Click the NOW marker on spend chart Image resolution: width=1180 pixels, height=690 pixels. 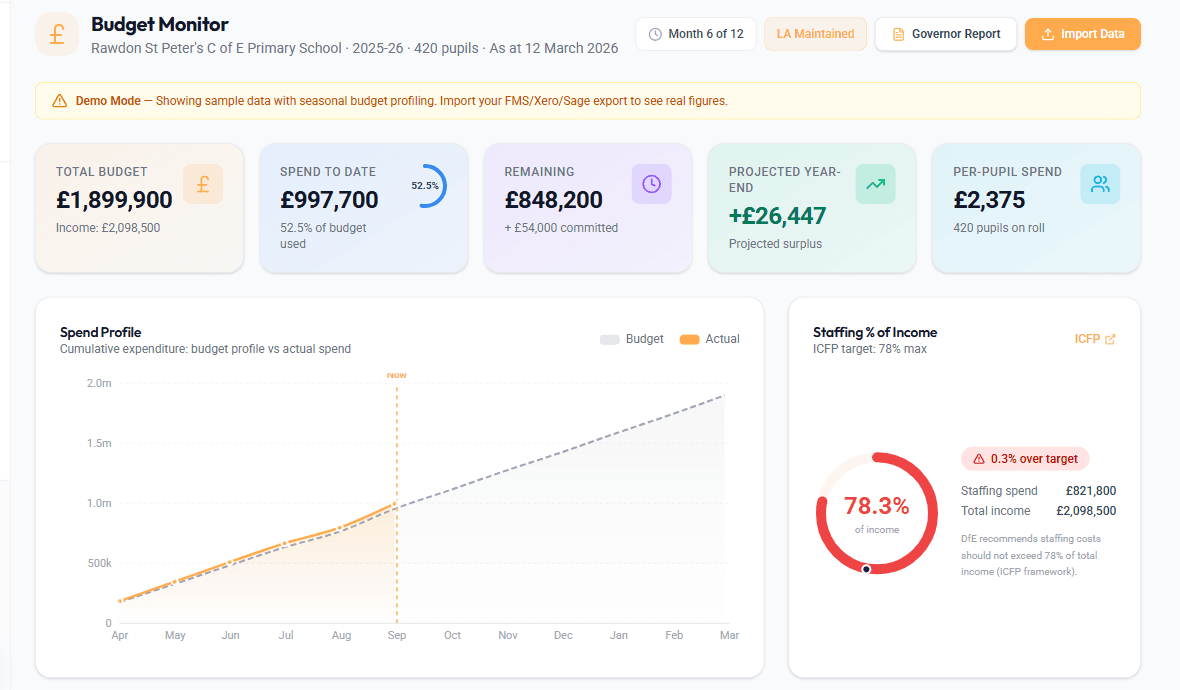click(397, 375)
